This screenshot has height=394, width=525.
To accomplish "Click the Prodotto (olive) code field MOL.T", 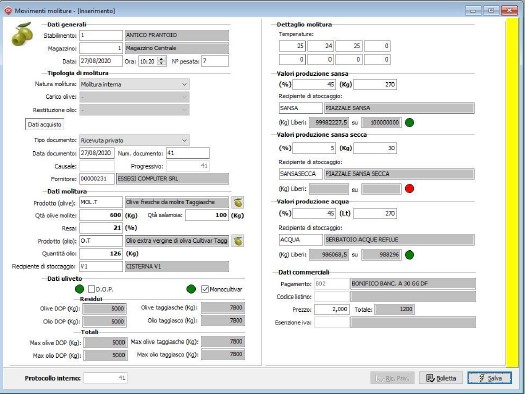I will [101, 202].
